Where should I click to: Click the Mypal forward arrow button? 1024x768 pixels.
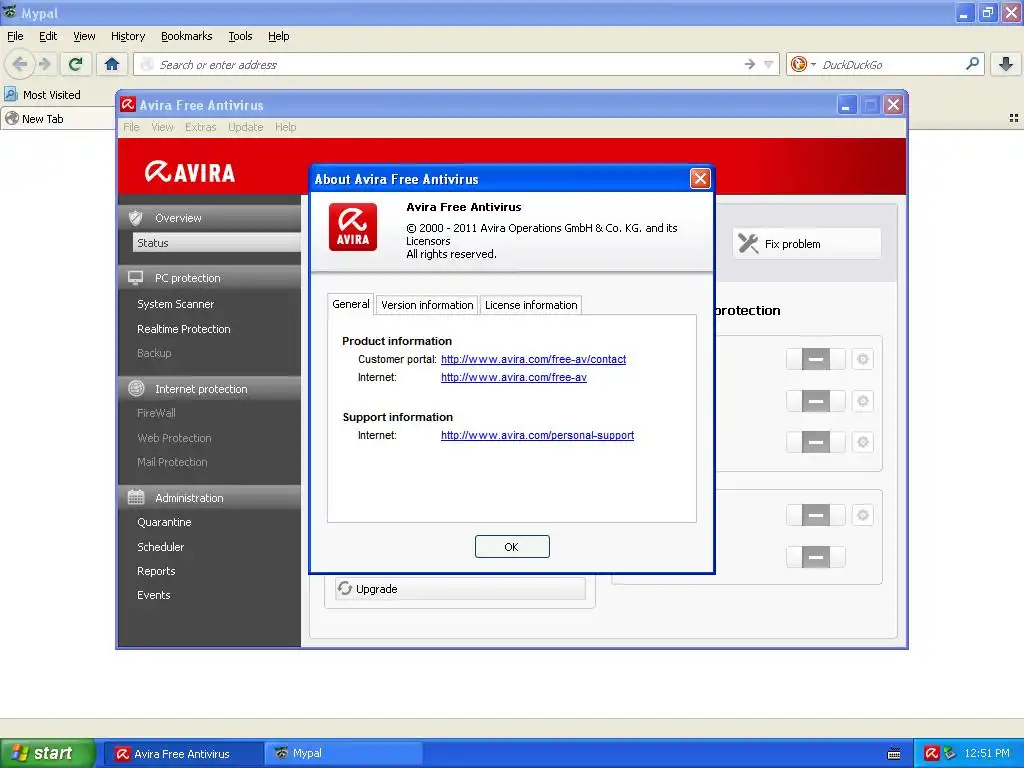click(44, 64)
